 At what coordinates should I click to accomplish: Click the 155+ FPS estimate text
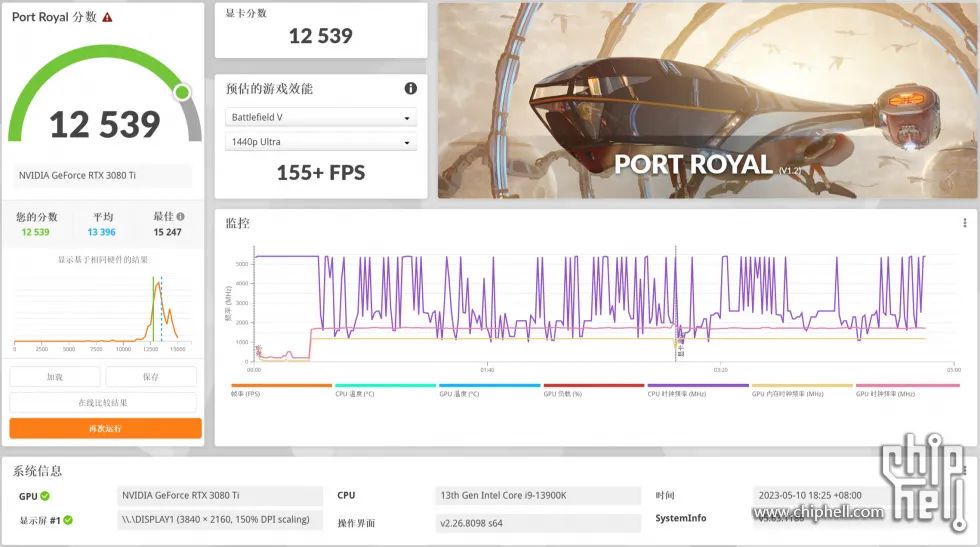pyautogui.click(x=321, y=173)
